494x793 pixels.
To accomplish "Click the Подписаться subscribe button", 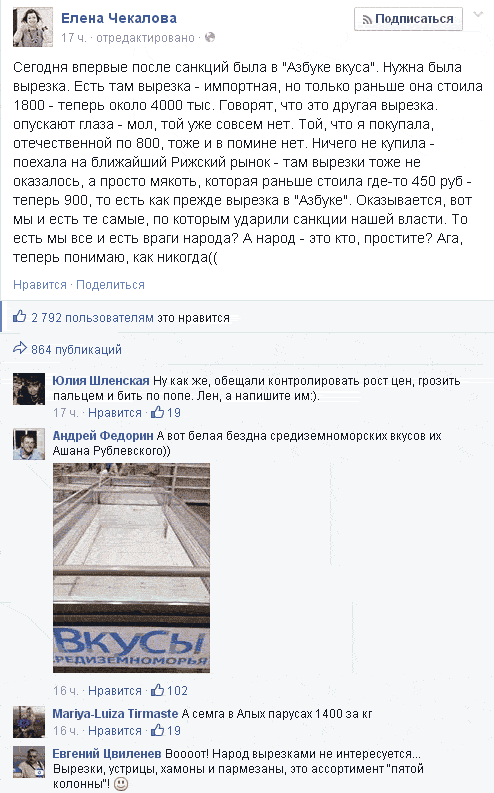I will click(408, 19).
